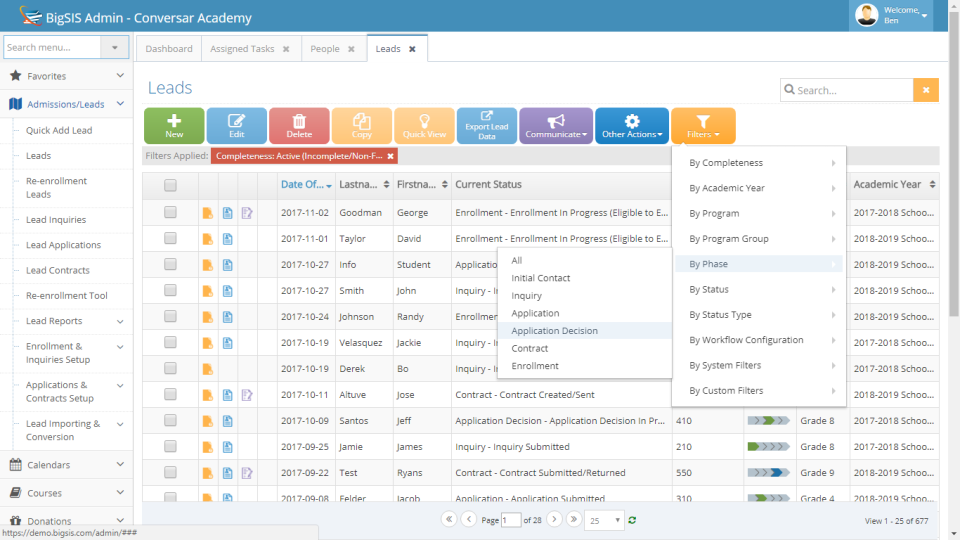Screen dimensions: 960x540
Task: Click the red Delete trash button
Action: click(299, 126)
